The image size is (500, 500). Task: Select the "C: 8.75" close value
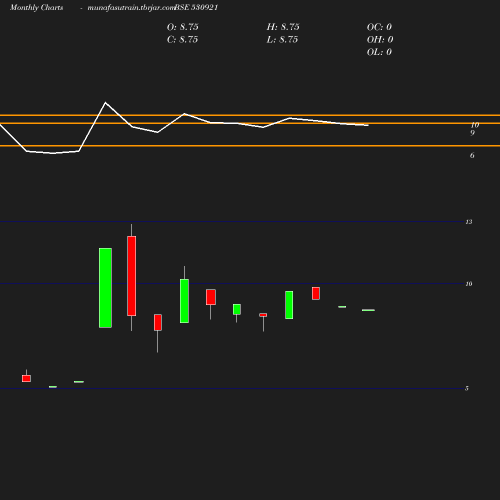click(182, 40)
